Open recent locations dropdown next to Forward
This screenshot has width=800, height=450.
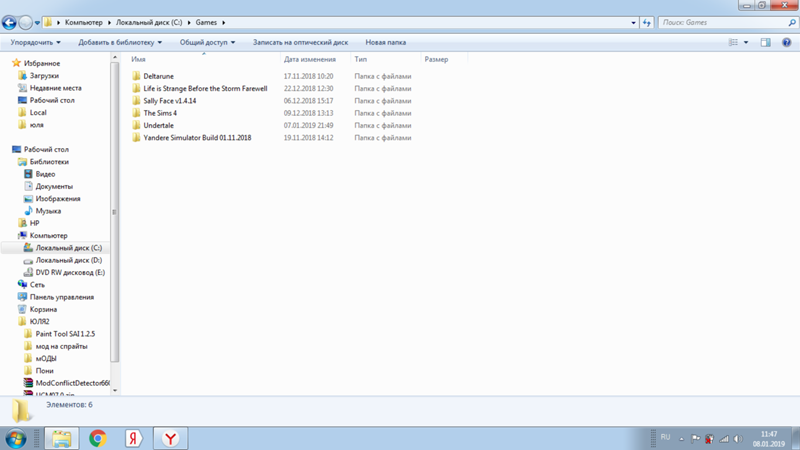pyautogui.click(x=37, y=23)
